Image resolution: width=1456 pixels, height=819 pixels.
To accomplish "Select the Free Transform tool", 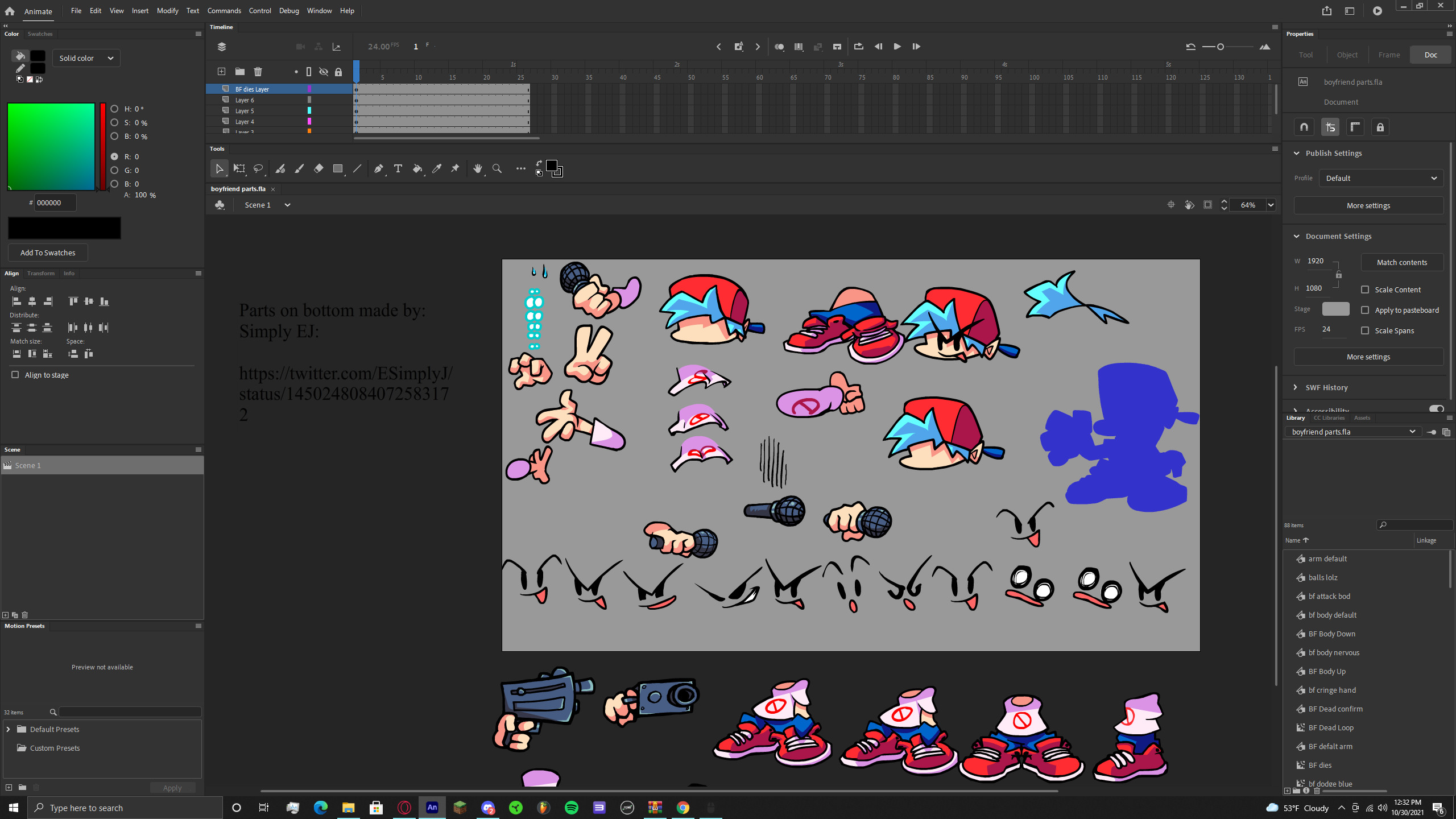I will coord(239,168).
